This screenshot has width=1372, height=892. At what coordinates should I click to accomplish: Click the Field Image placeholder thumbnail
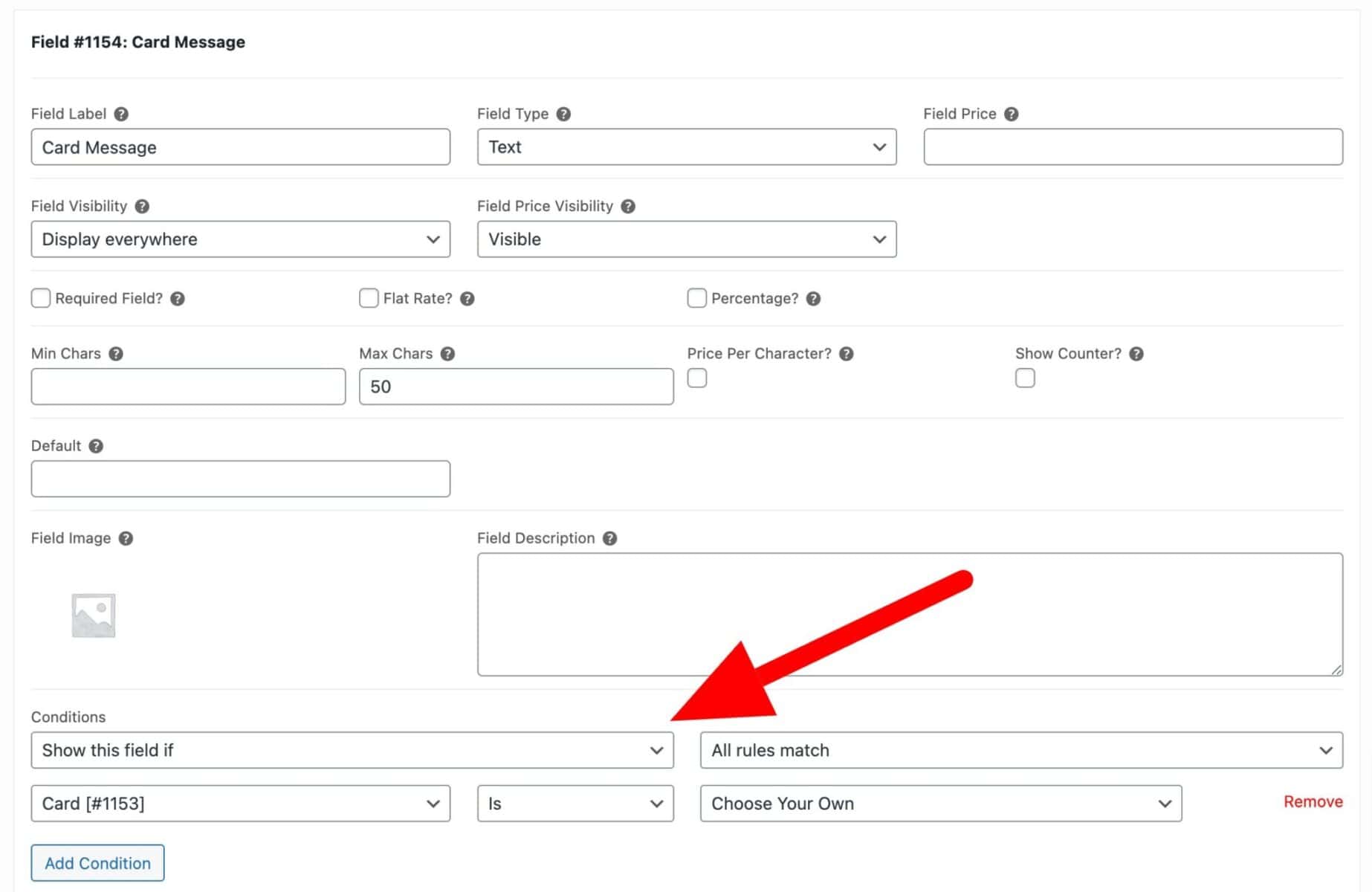[94, 615]
